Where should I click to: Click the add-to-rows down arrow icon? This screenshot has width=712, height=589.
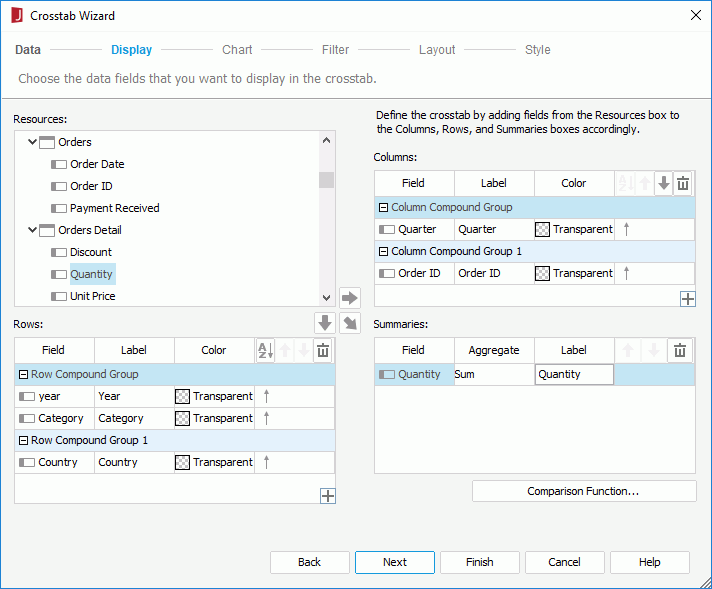325,323
